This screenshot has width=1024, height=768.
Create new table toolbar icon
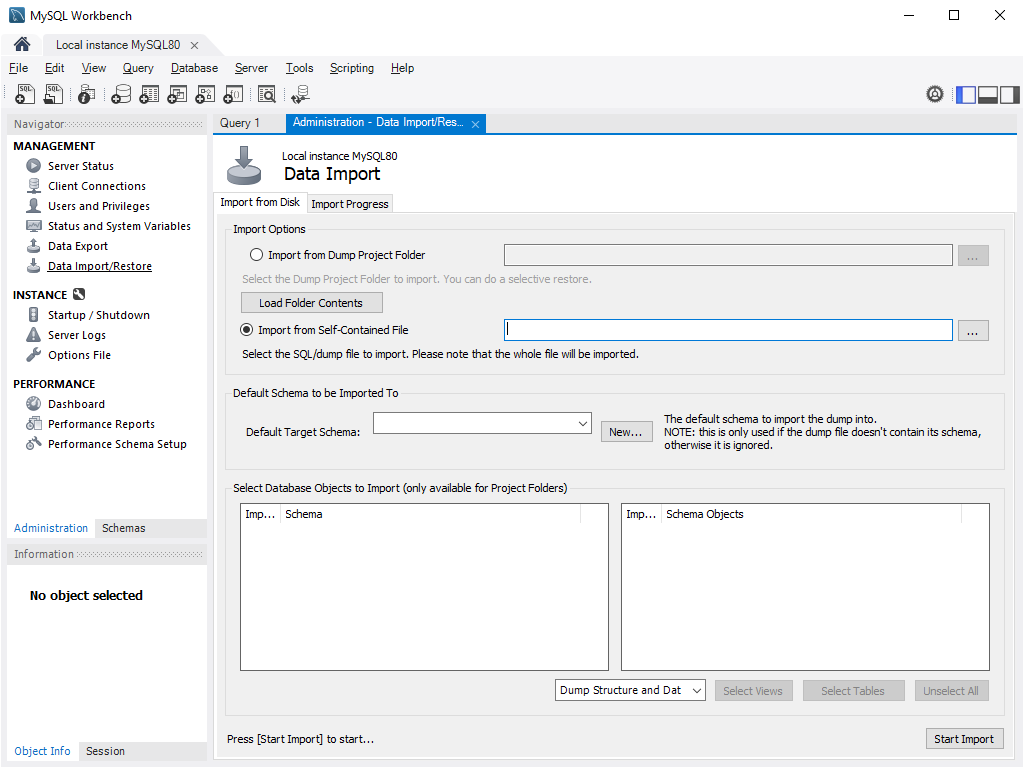(149, 95)
